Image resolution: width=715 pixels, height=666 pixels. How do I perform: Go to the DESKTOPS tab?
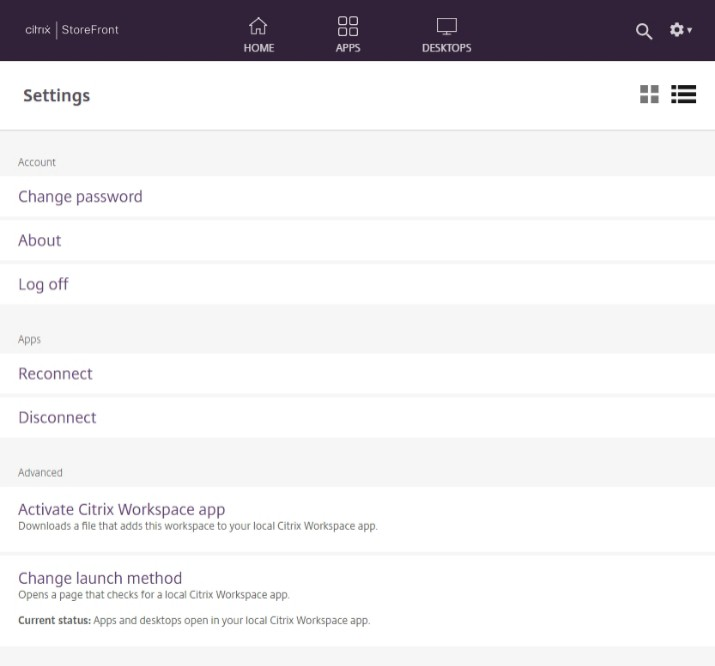(446, 35)
